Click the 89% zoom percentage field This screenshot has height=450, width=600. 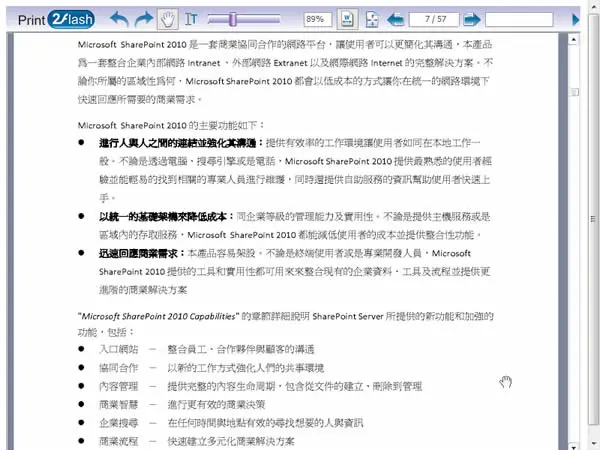[x=318, y=19]
